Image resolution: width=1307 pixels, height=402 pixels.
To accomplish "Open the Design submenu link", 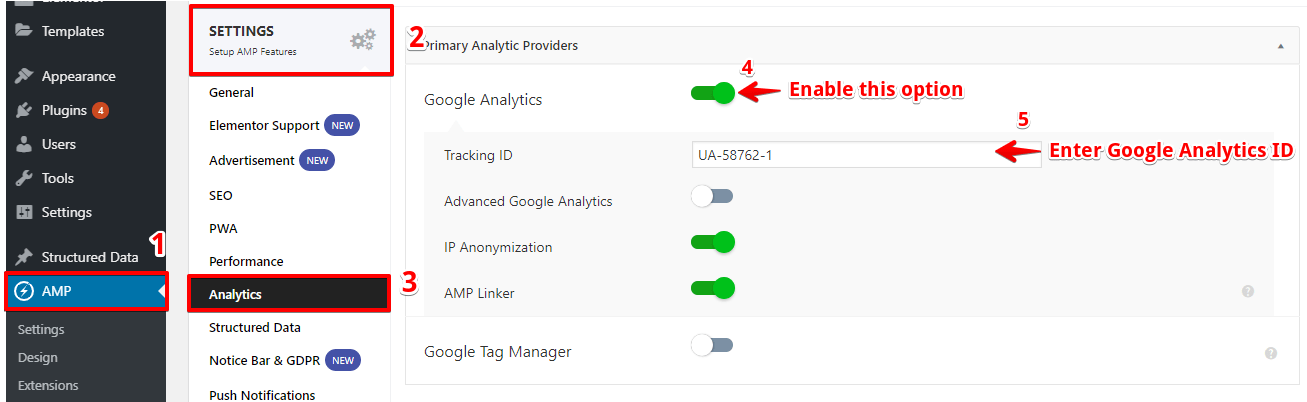I will pos(38,357).
